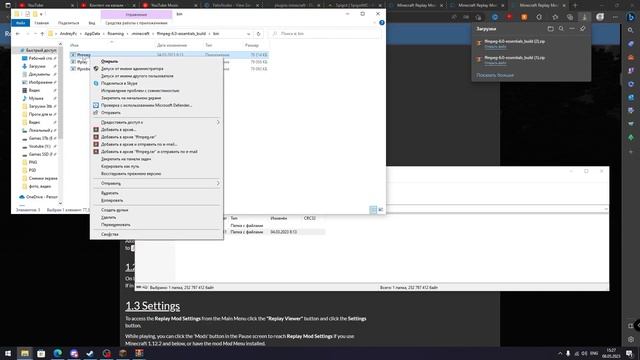Screen dimensions: 640x360
Task: Open the "Файл" ribbon tab
Action: pos(20,23)
